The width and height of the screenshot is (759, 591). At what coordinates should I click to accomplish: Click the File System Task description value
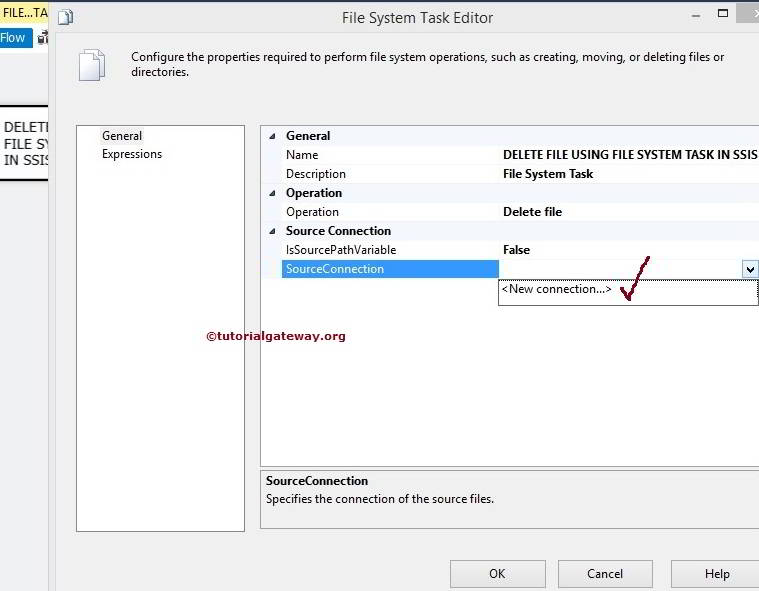pos(548,174)
